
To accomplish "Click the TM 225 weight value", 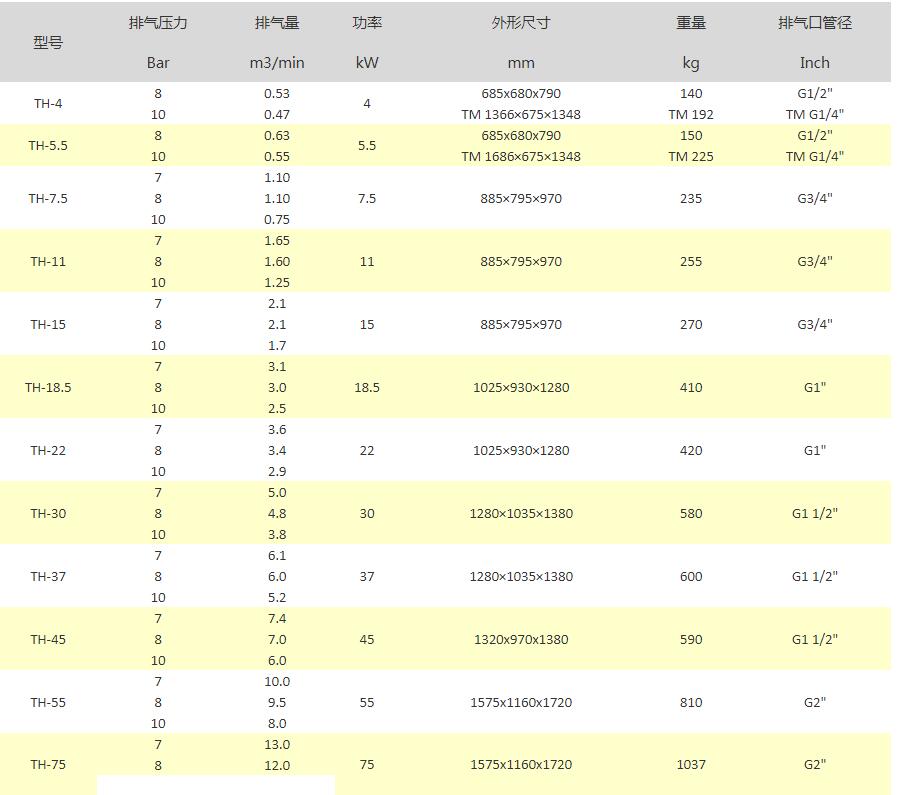I will coord(691,157).
